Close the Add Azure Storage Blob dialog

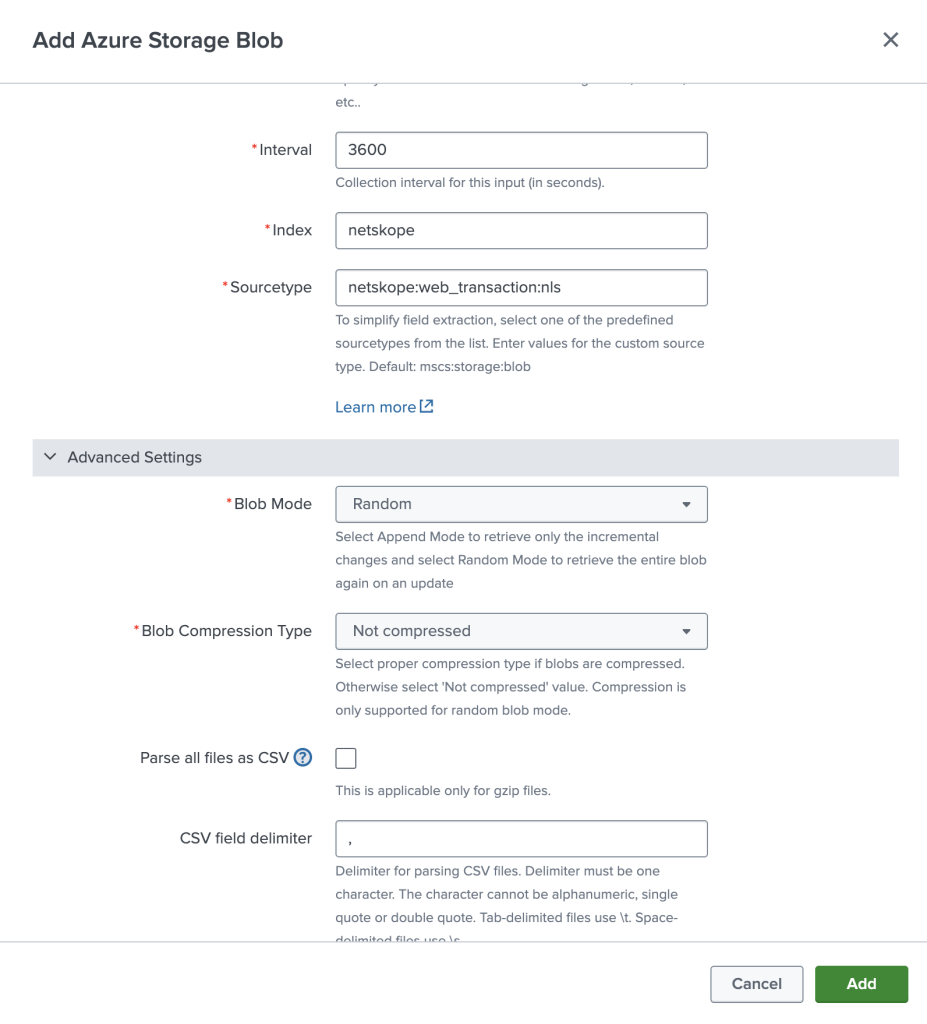(x=890, y=40)
